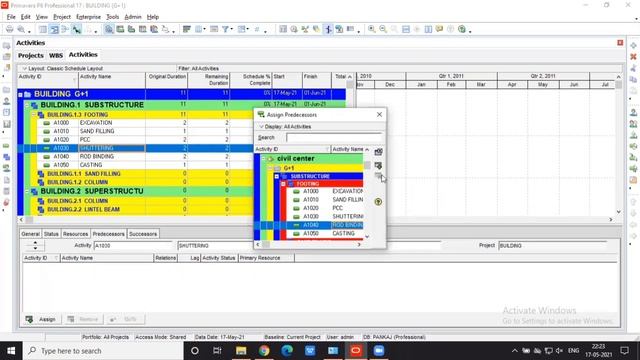The width and height of the screenshot is (640, 360).
Task: Click the Copy icon on right command bar
Action: (633, 80)
